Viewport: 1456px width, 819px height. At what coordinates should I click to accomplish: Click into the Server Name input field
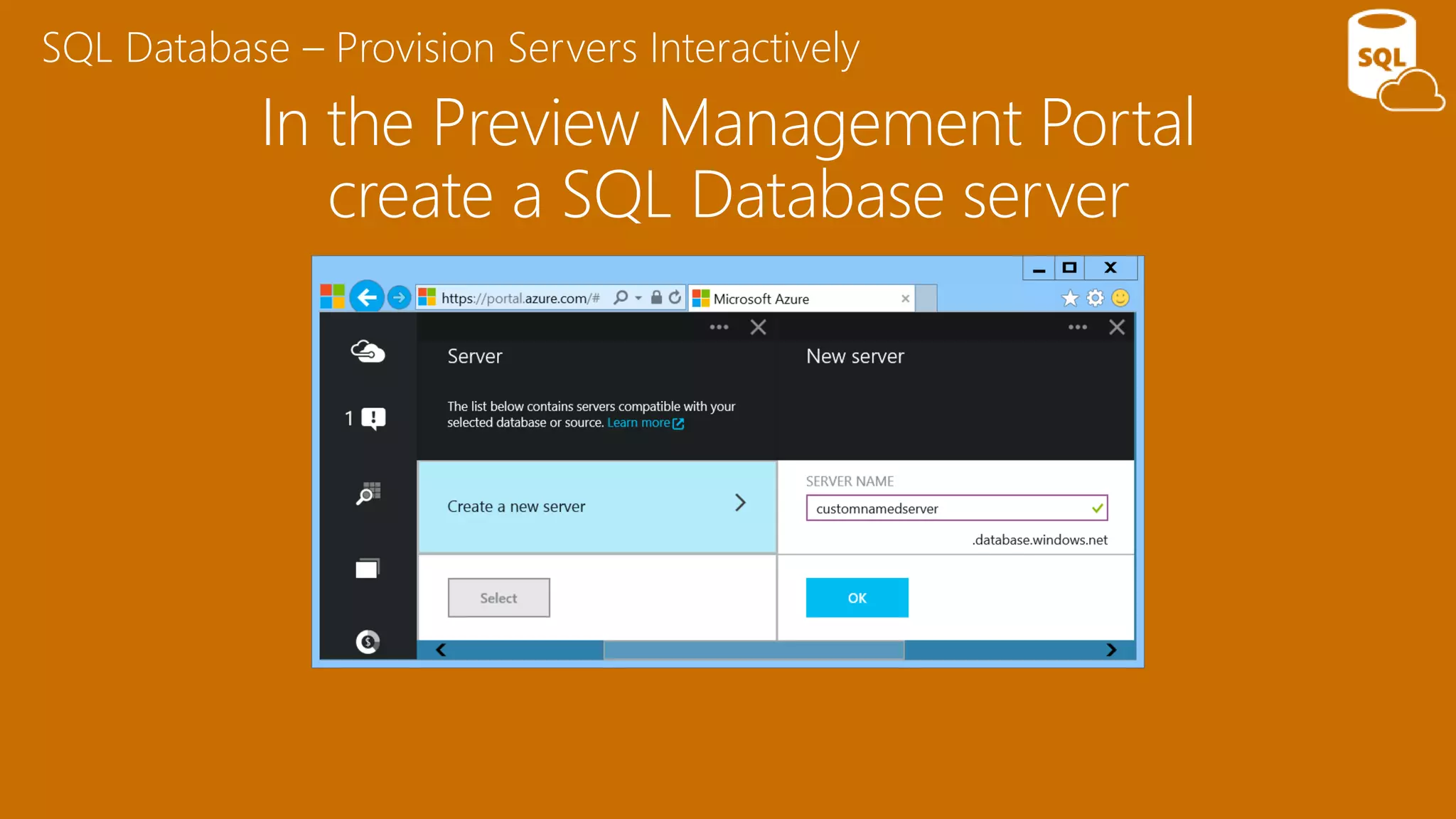(957, 508)
